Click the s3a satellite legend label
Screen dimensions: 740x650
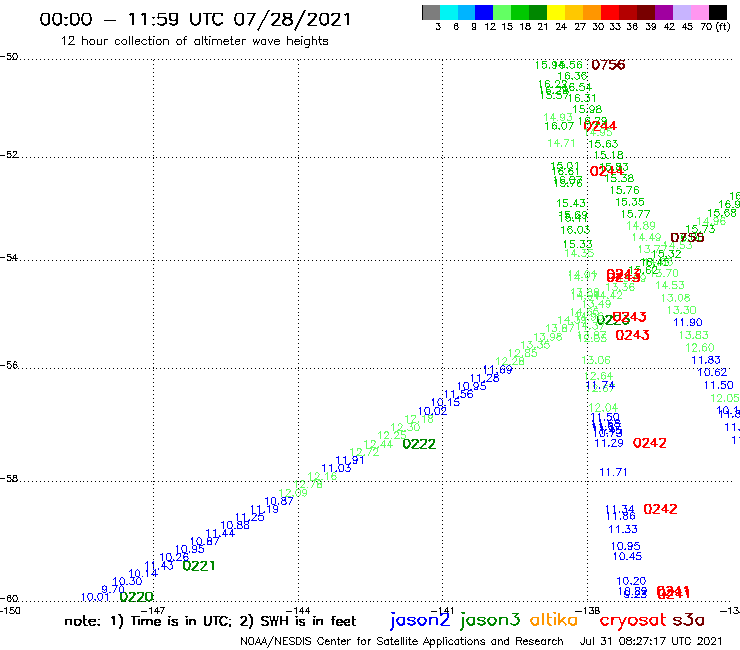point(688,620)
